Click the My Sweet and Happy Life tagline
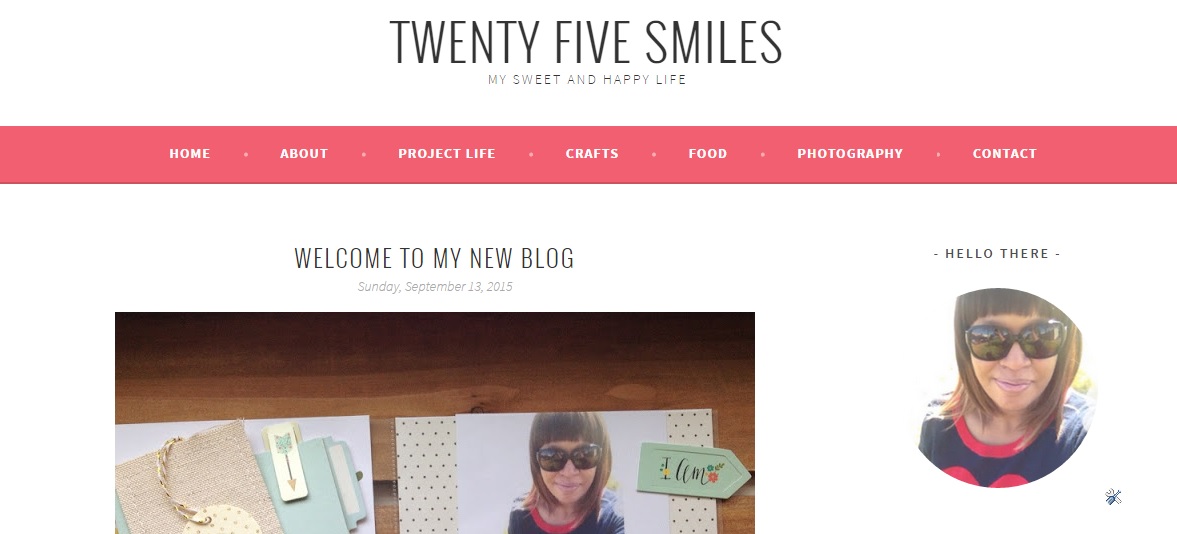This screenshot has height=534, width=1177. 587,79
